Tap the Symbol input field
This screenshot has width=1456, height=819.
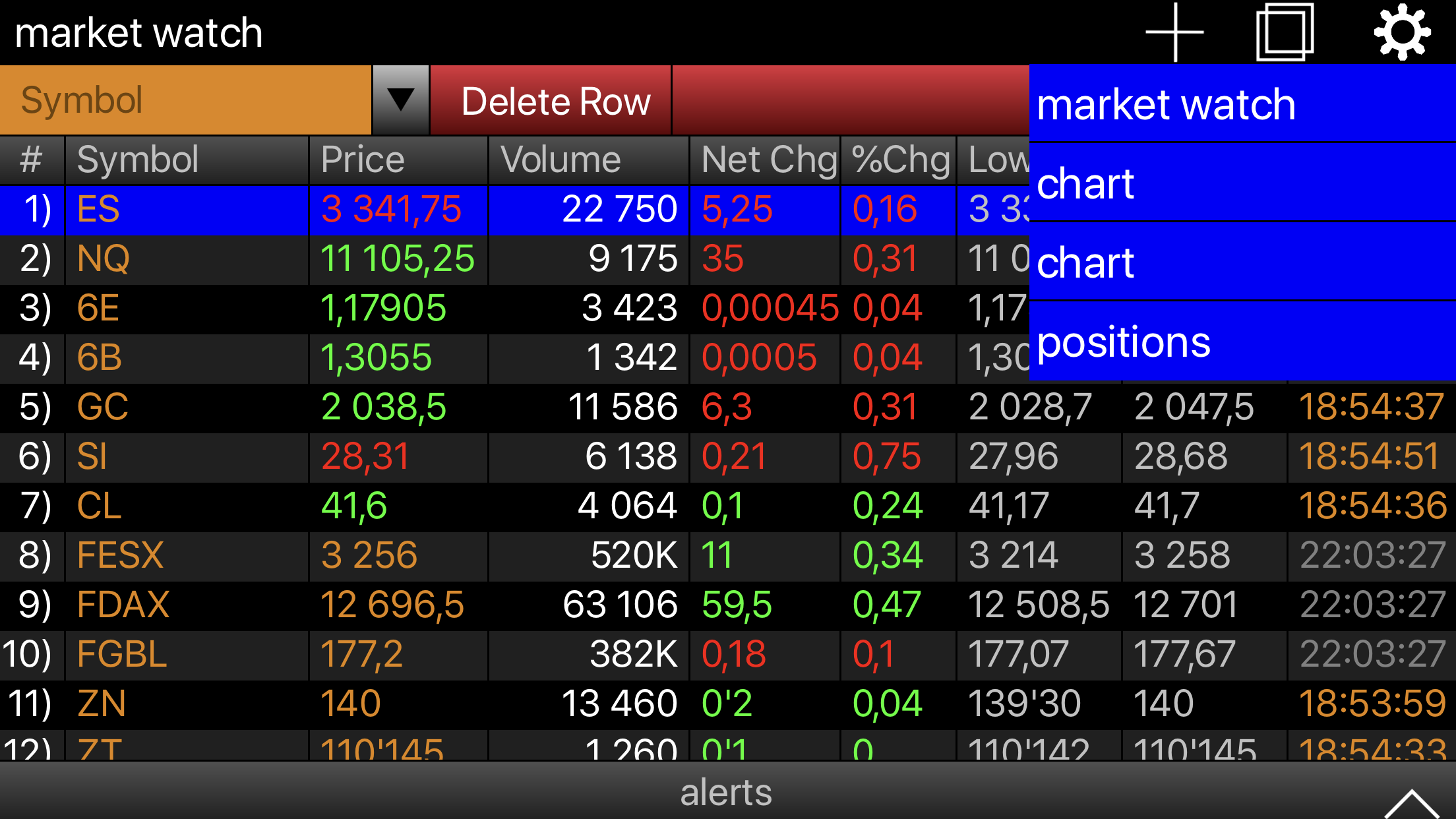pyautogui.click(x=186, y=100)
